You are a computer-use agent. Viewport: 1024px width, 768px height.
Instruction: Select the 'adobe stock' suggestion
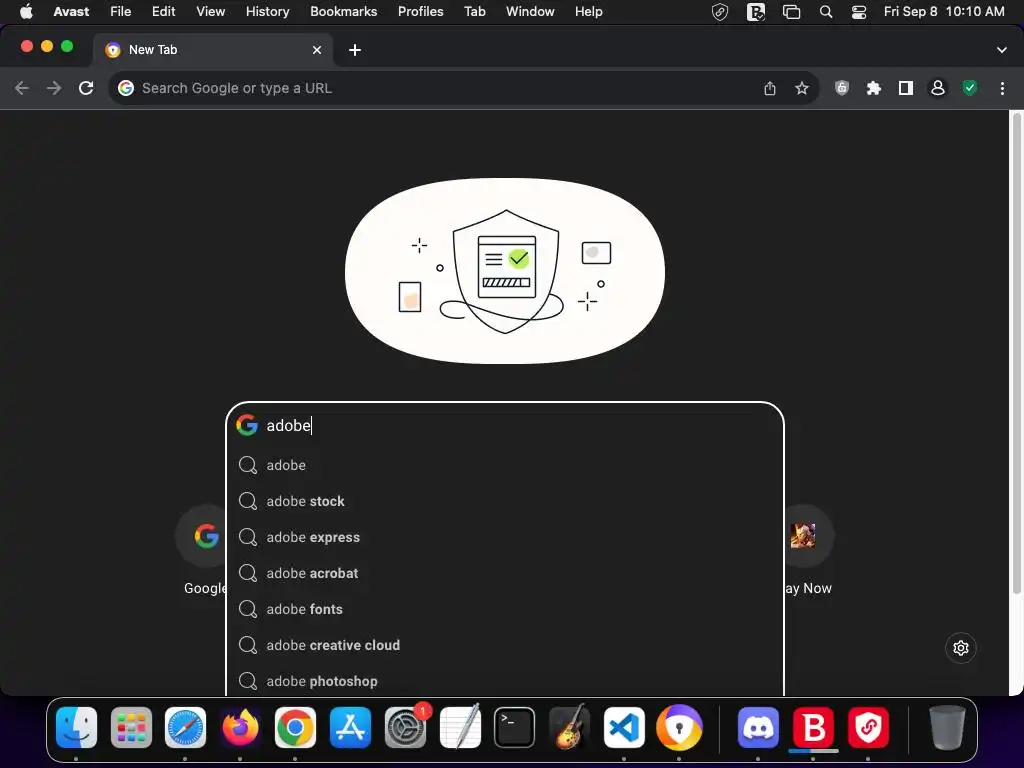(504, 501)
